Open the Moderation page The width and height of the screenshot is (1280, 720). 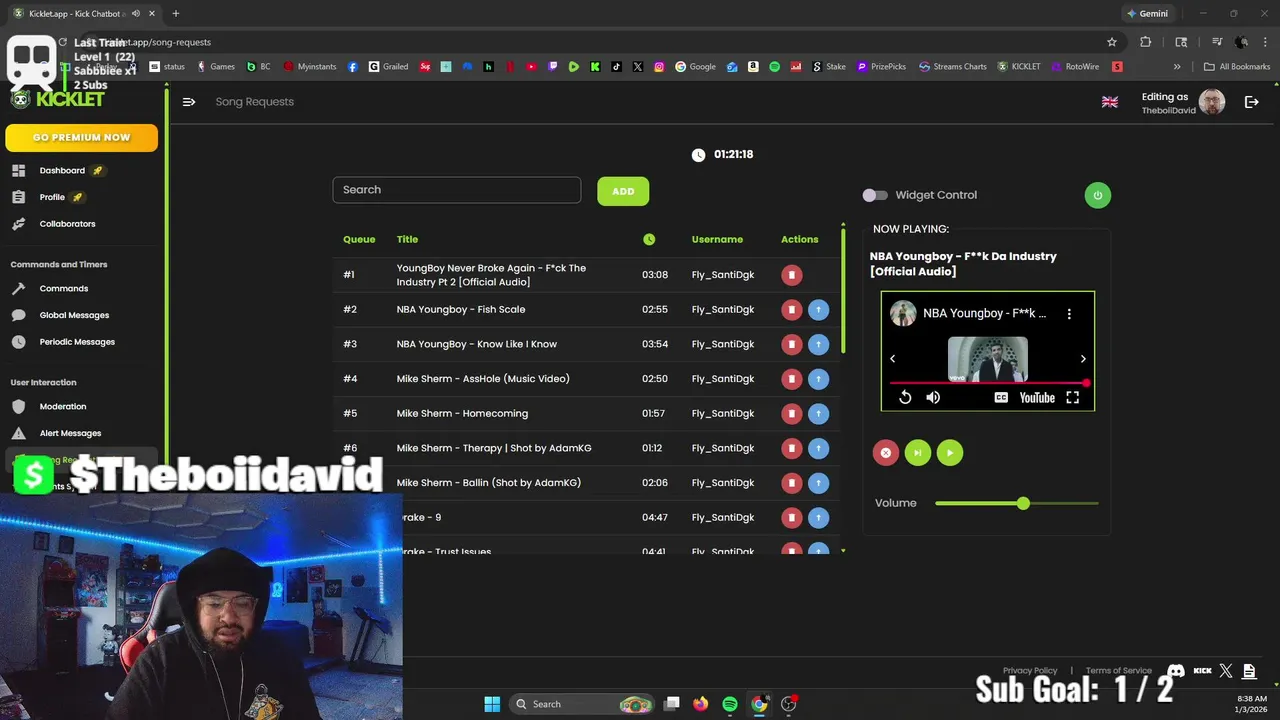pyautogui.click(x=63, y=407)
